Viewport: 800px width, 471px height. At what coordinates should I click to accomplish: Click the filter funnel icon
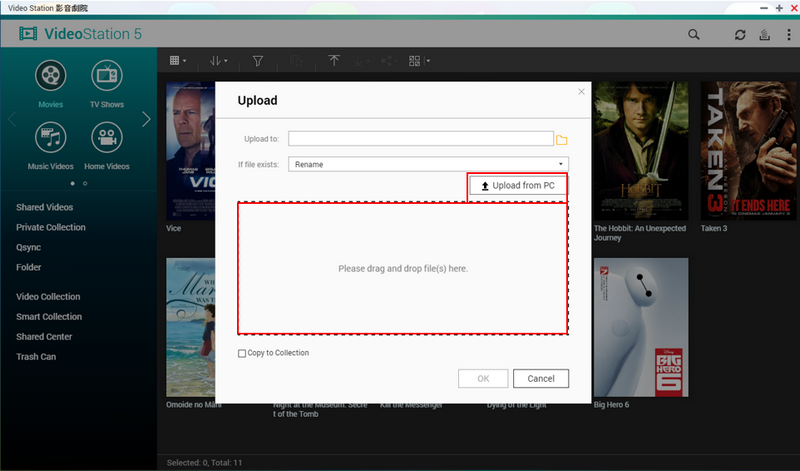click(258, 61)
